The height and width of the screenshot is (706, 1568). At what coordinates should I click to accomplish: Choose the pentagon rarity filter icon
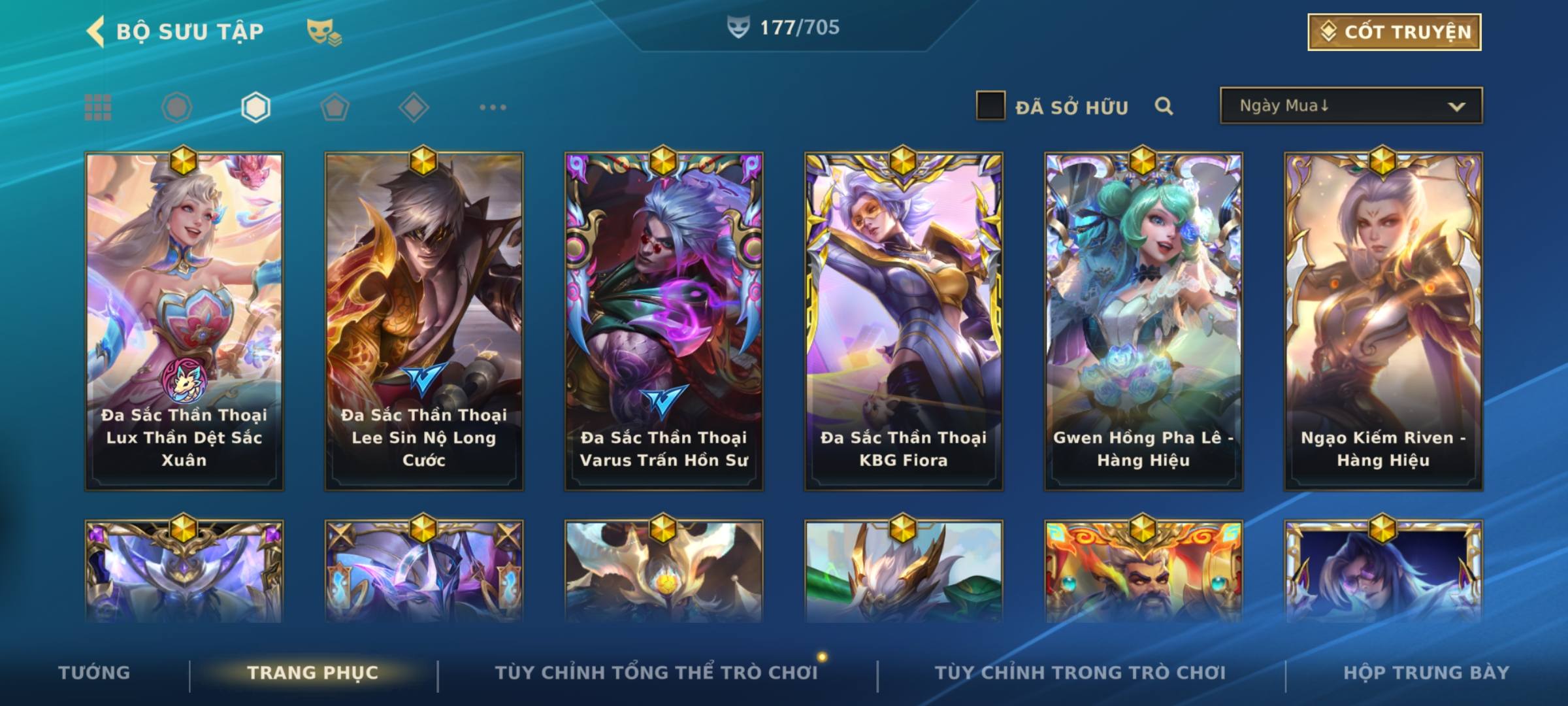point(335,107)
